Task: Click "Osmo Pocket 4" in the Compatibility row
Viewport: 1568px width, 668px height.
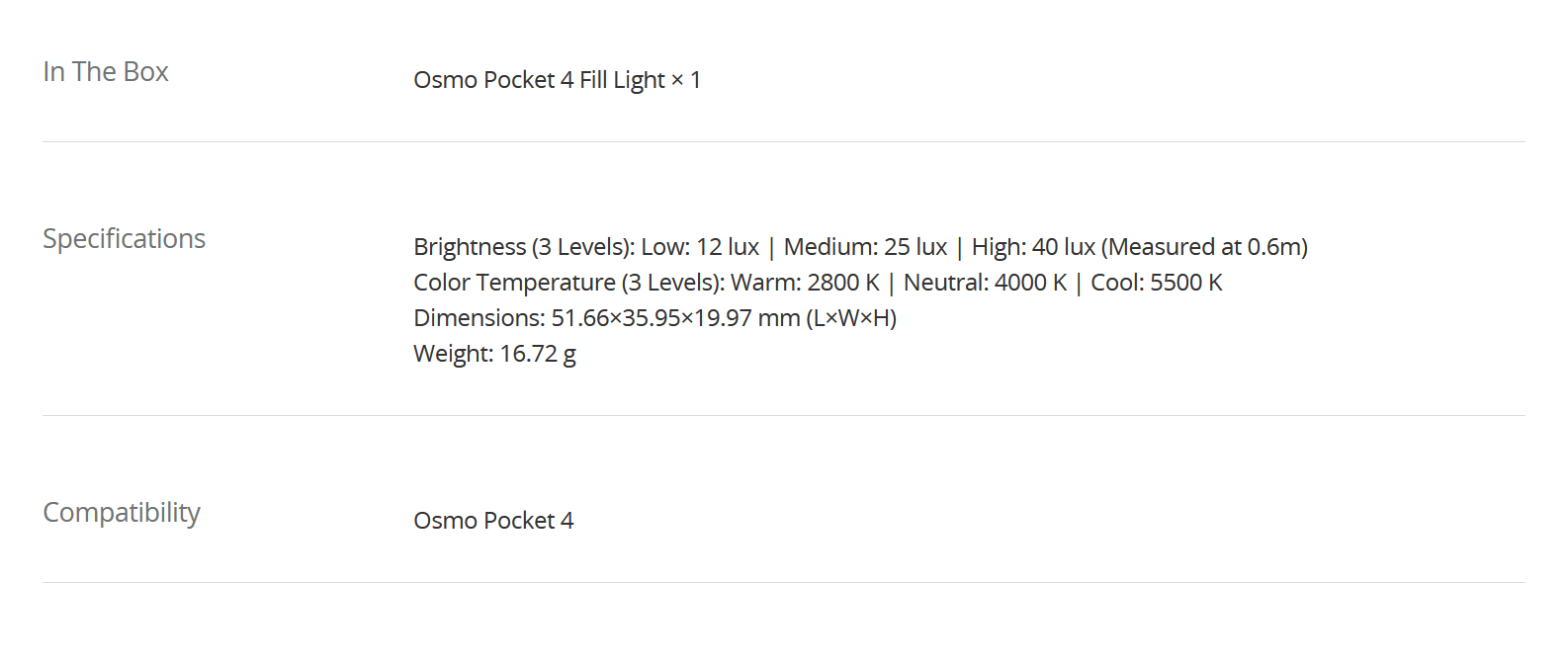Action: pos(493,521)
